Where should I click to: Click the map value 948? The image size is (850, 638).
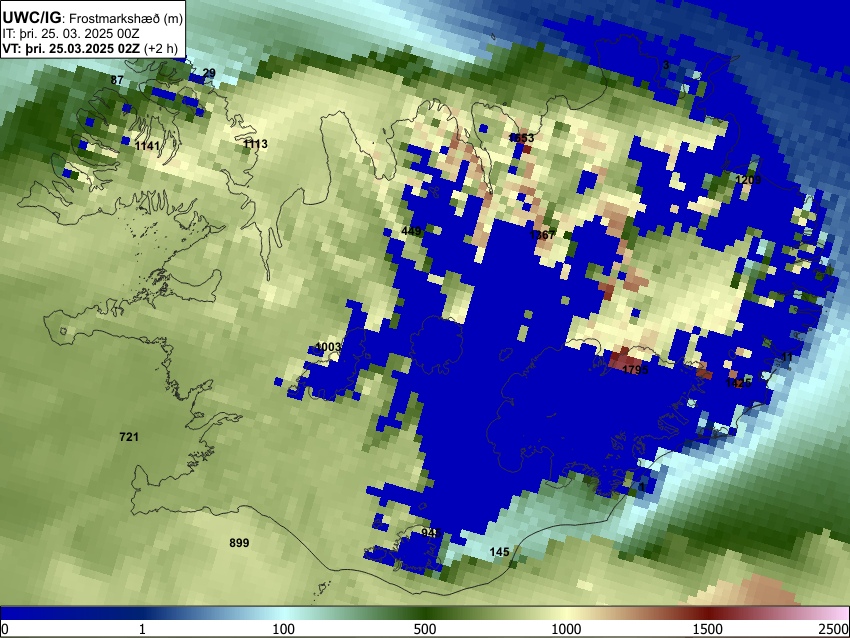point(431,533)
